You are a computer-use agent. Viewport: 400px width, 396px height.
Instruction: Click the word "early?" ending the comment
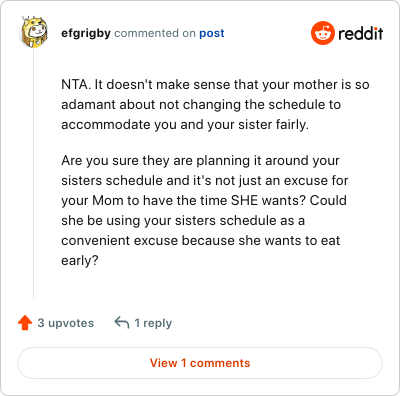pos(80,261)
